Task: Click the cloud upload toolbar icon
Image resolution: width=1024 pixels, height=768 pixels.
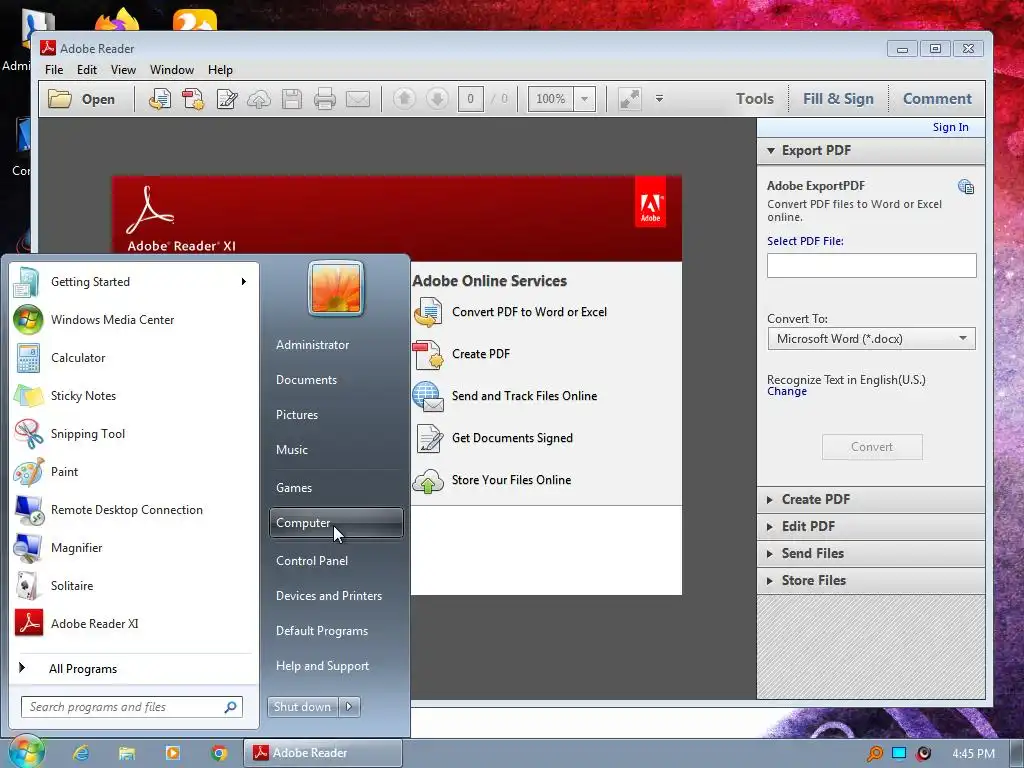Action: 259,99
